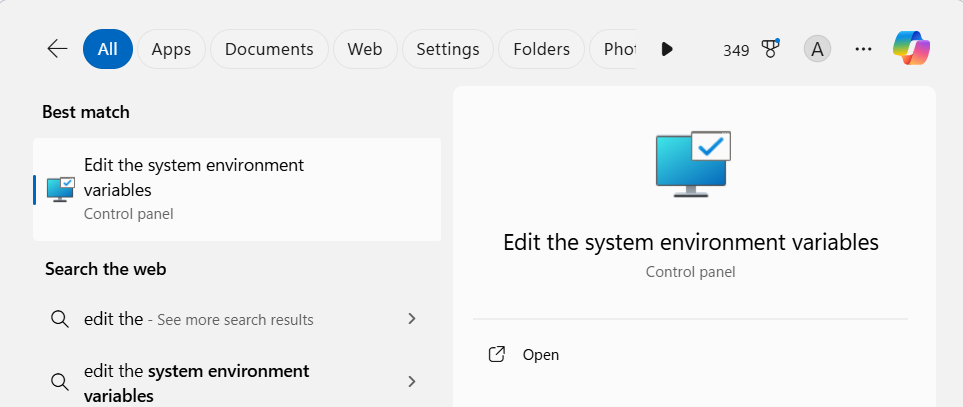This screenshot has height=407, width=963.
Task: Click large monitor icon in preview pane
Action: pyautogui.click(x=693, y=163)
